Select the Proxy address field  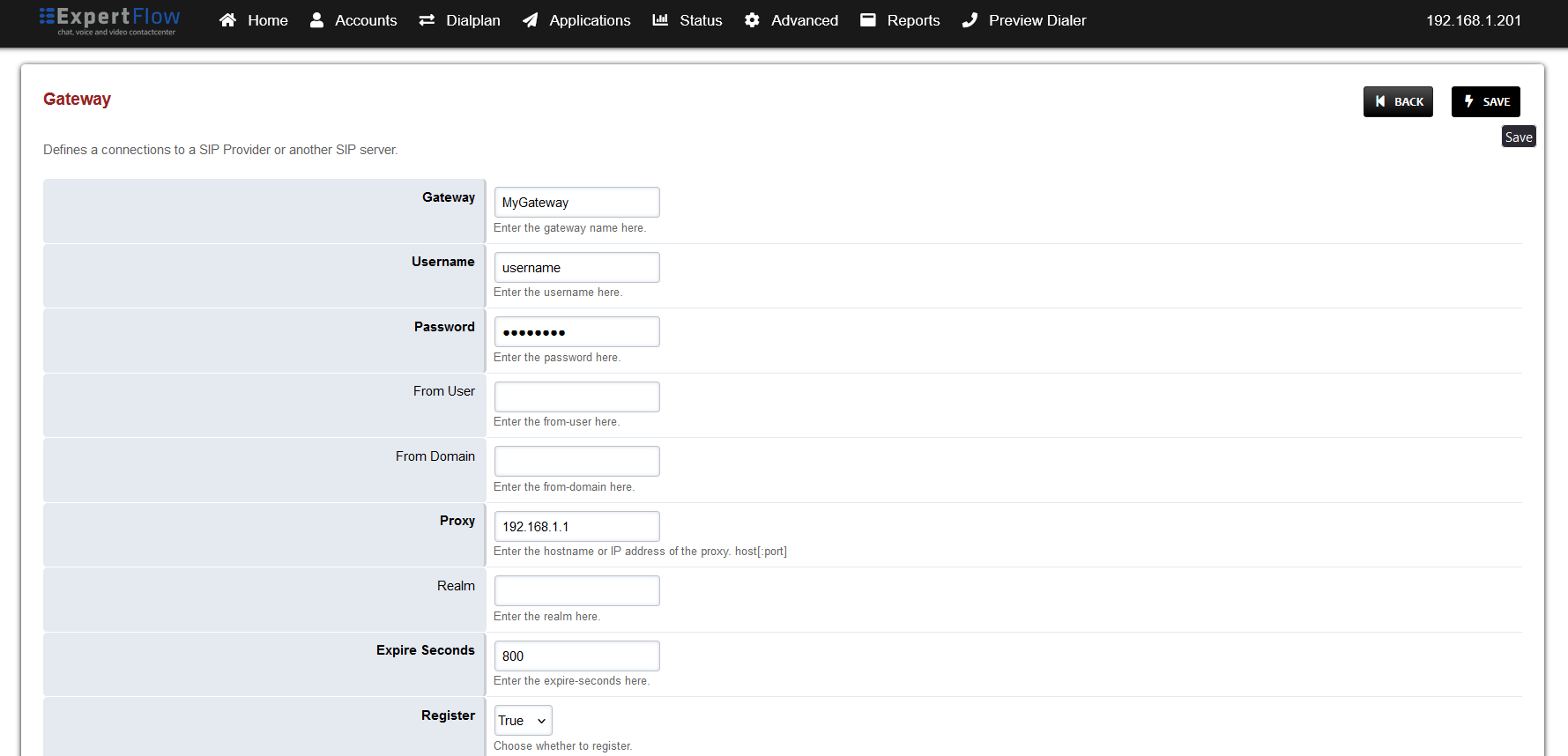[x=576, y=527]
